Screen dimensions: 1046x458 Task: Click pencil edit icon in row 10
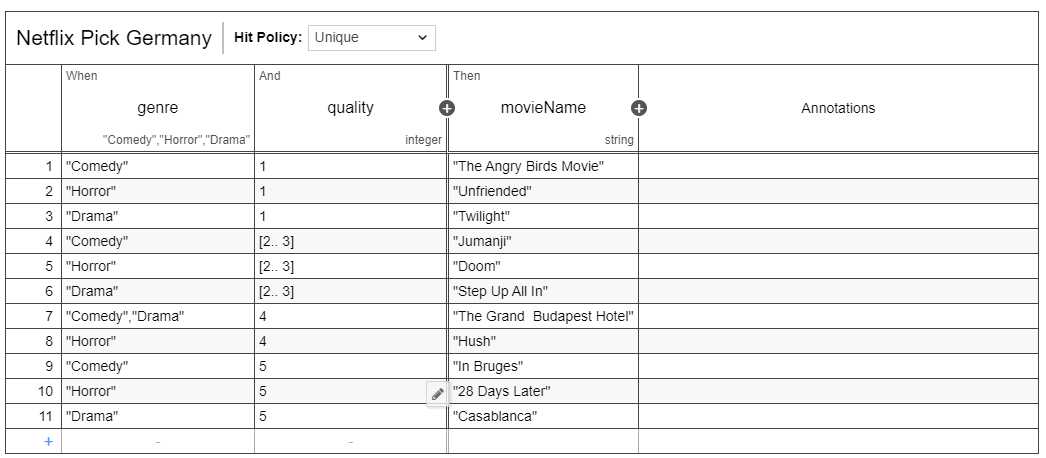[x=438, y=394]
